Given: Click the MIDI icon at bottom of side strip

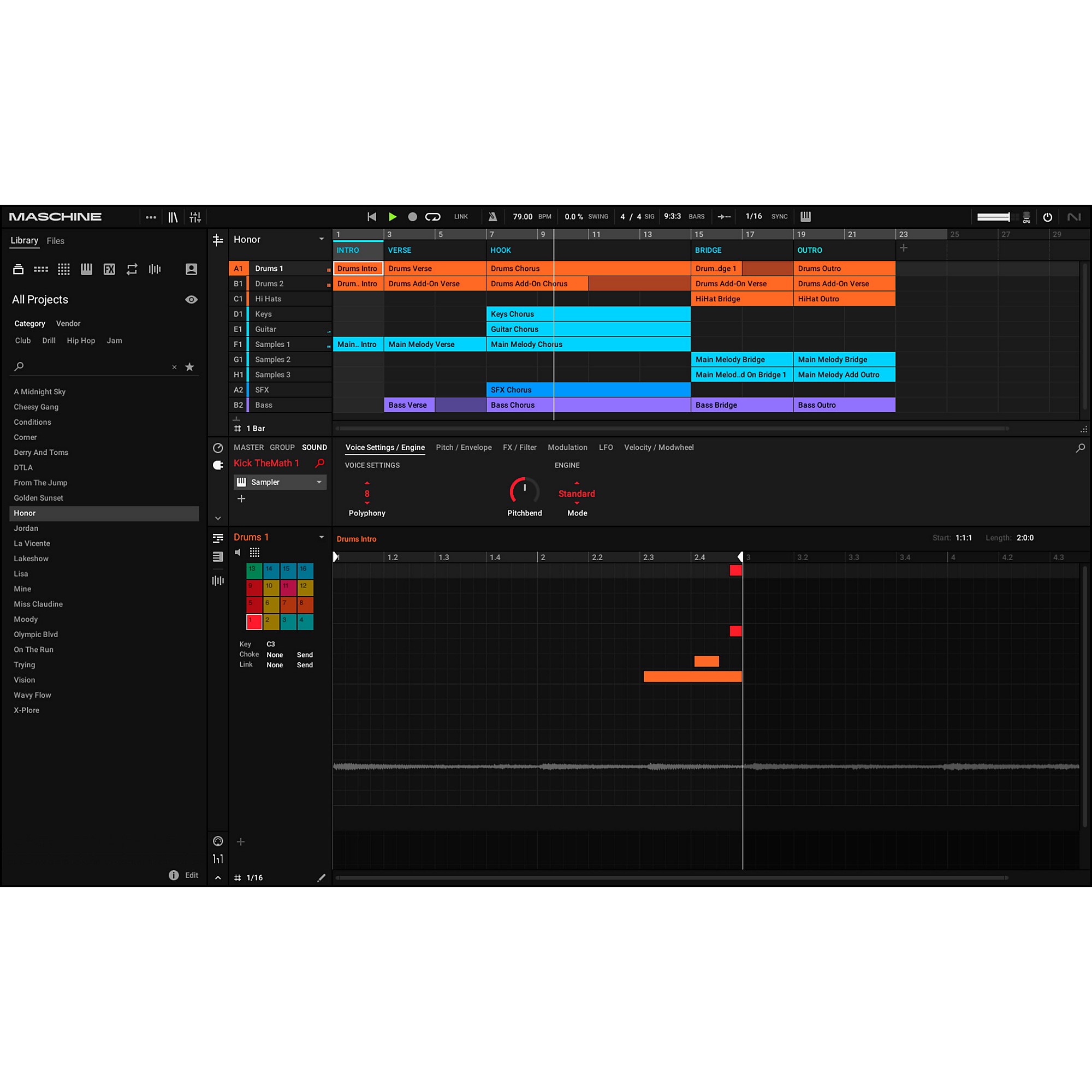Looking at the screenshot, I should coord(218,841).
